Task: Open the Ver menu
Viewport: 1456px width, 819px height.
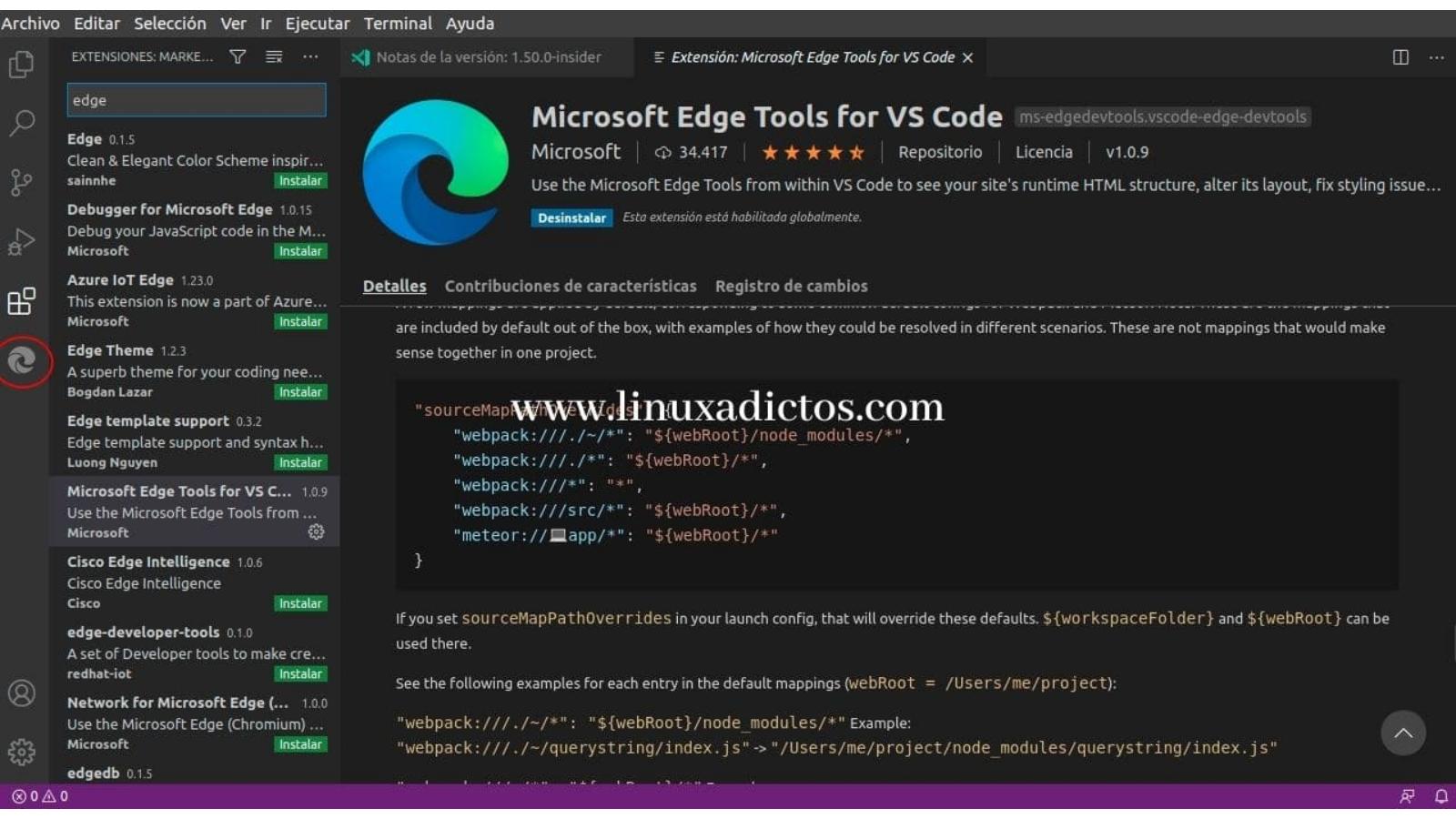Action: (233, 24)
